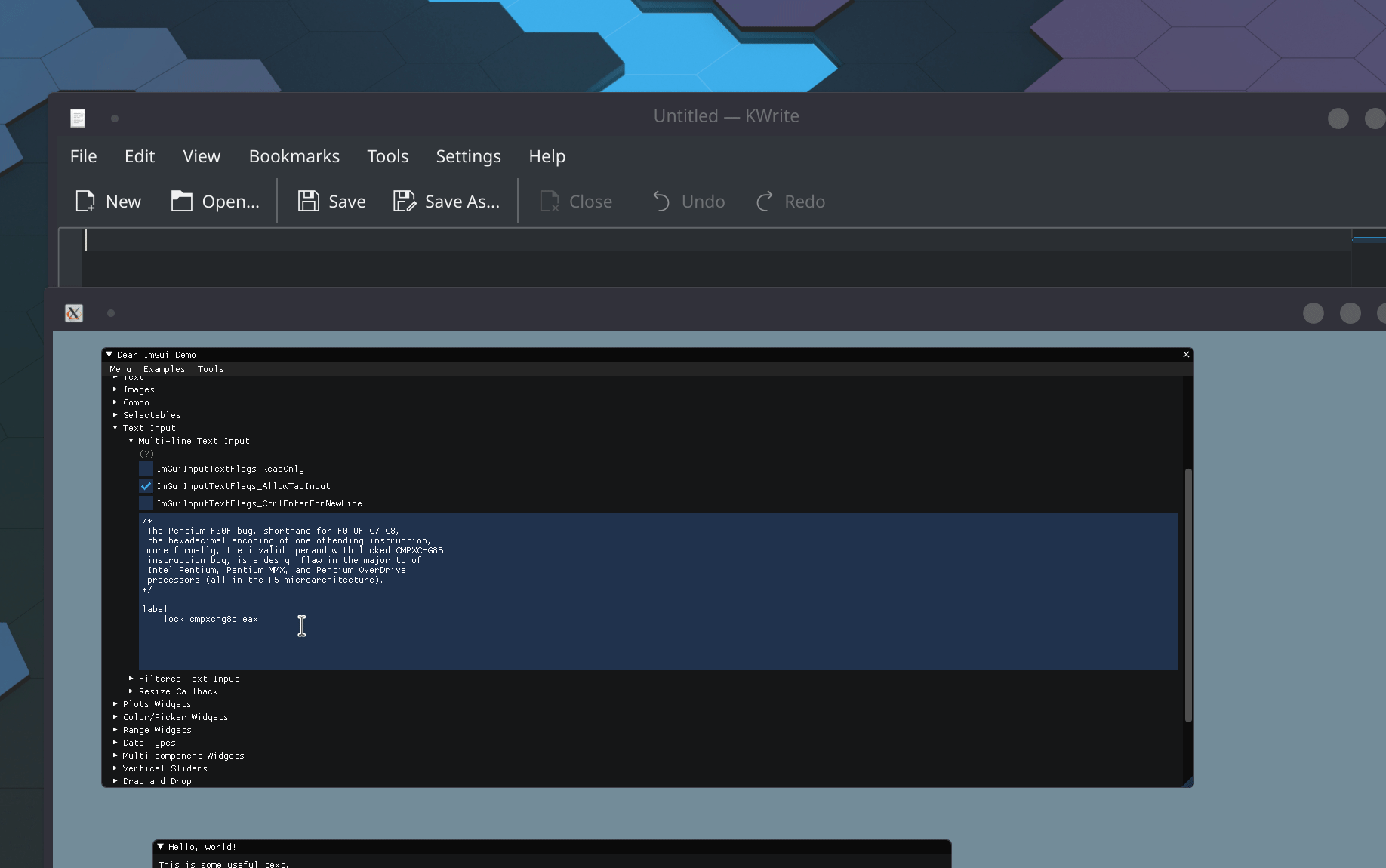Expand Multi-component Widgets node
1386x868 pixels.
(115, 756)
